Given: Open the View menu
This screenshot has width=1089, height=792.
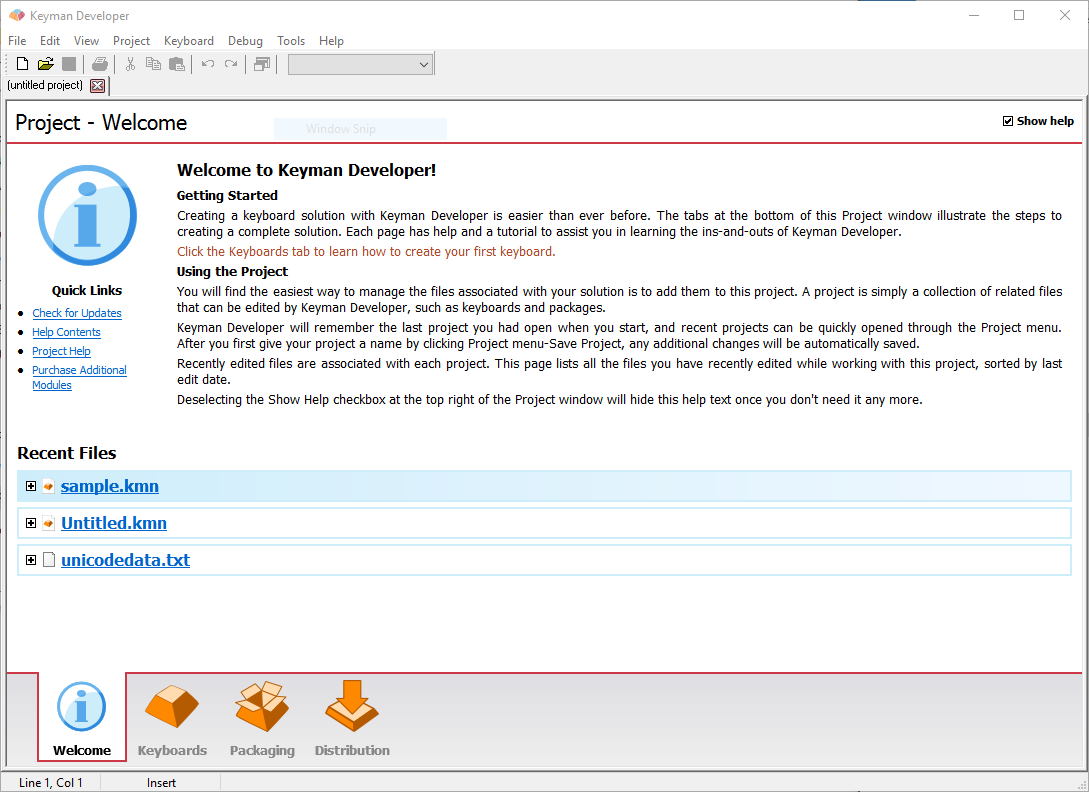Looking at the screenshot, I should [86, 41].
